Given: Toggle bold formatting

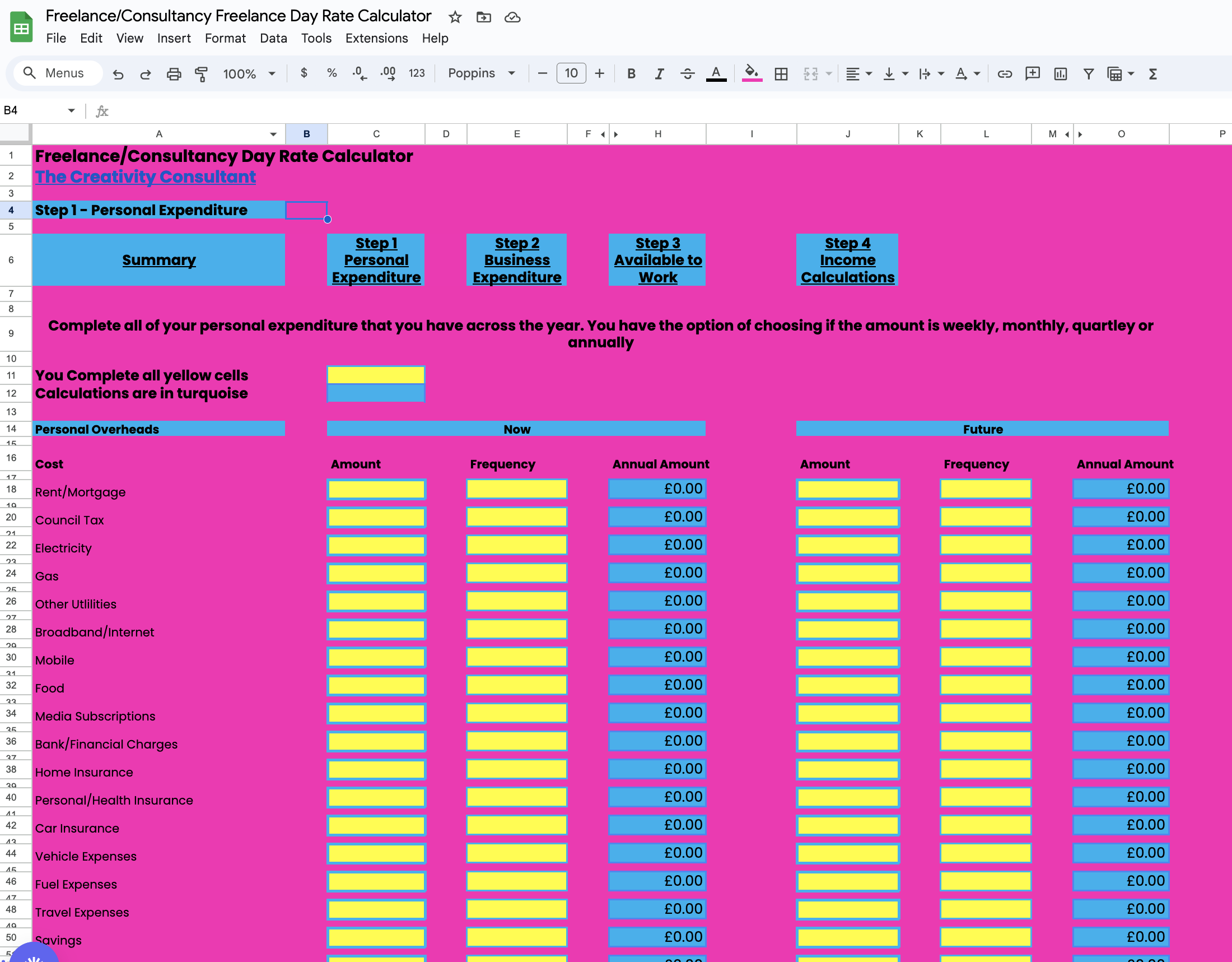Looking at the screenshot, I should tap(631, 74).
